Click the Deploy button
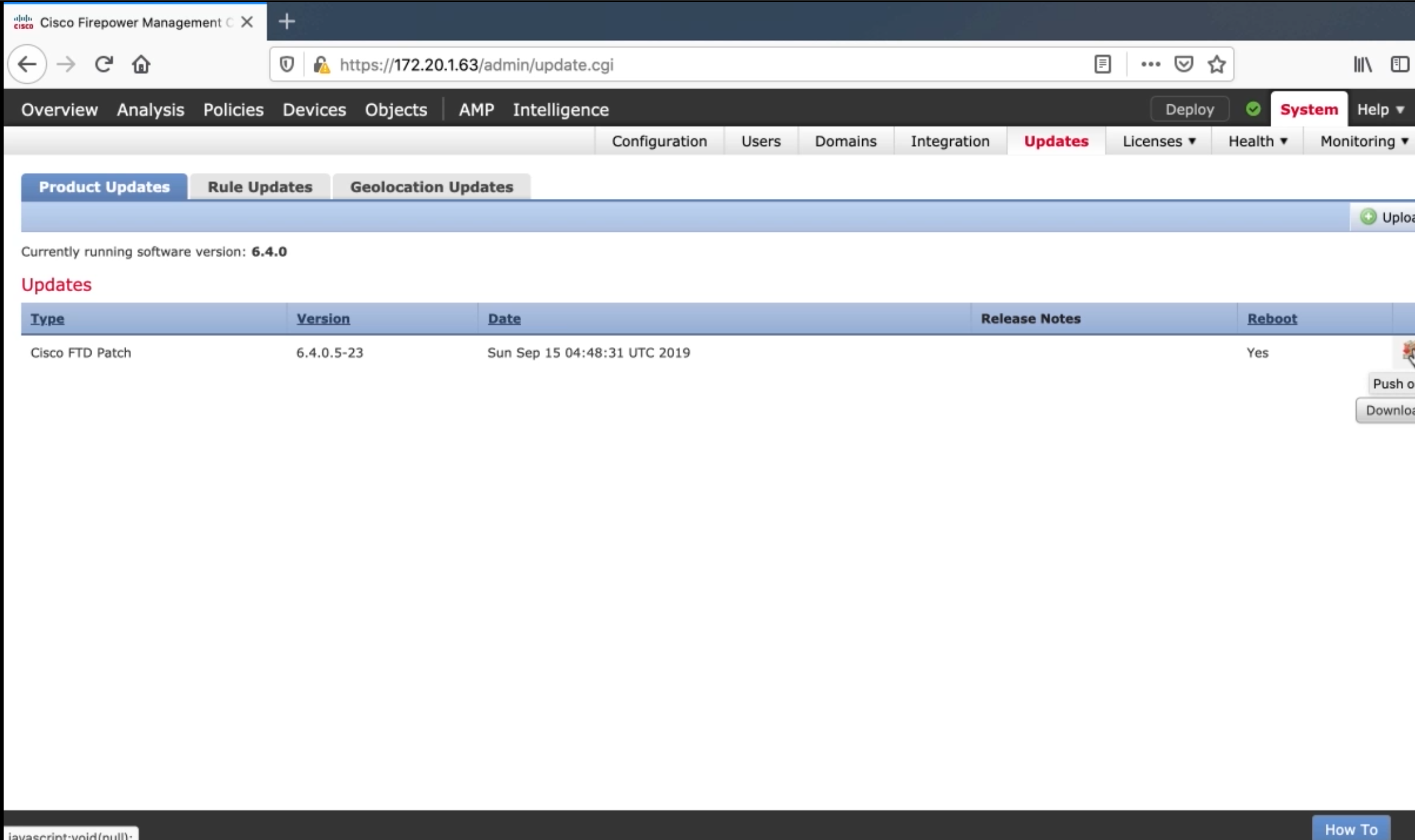 pos(1190,109)
